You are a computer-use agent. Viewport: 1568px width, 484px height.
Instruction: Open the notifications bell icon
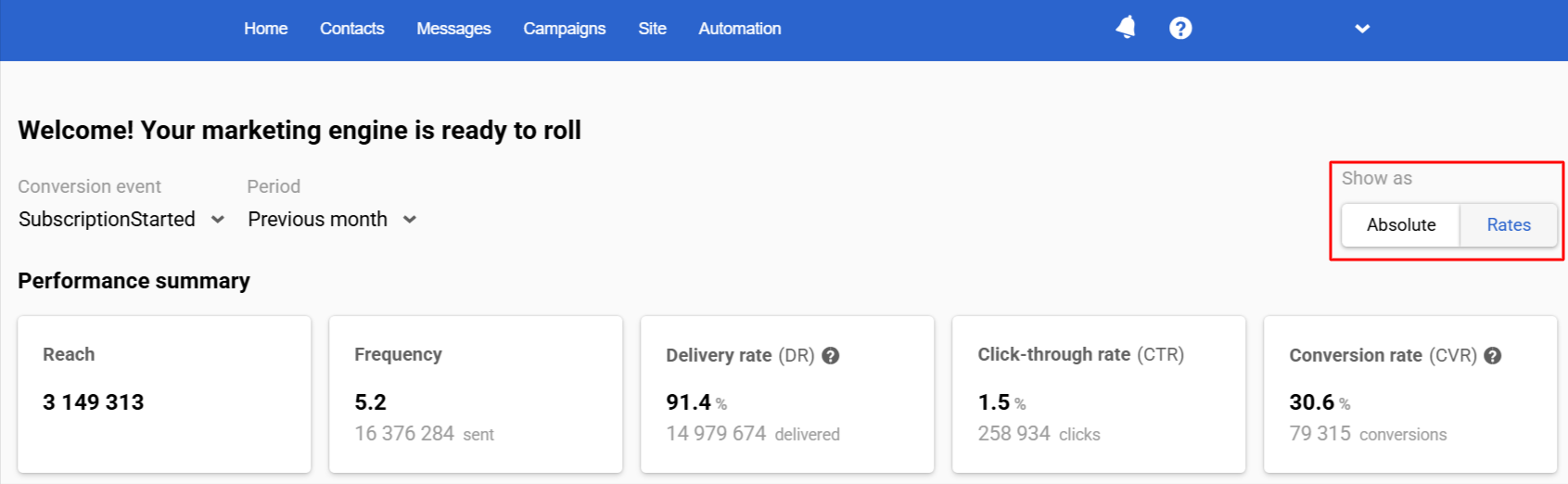tap(1126, 28)
